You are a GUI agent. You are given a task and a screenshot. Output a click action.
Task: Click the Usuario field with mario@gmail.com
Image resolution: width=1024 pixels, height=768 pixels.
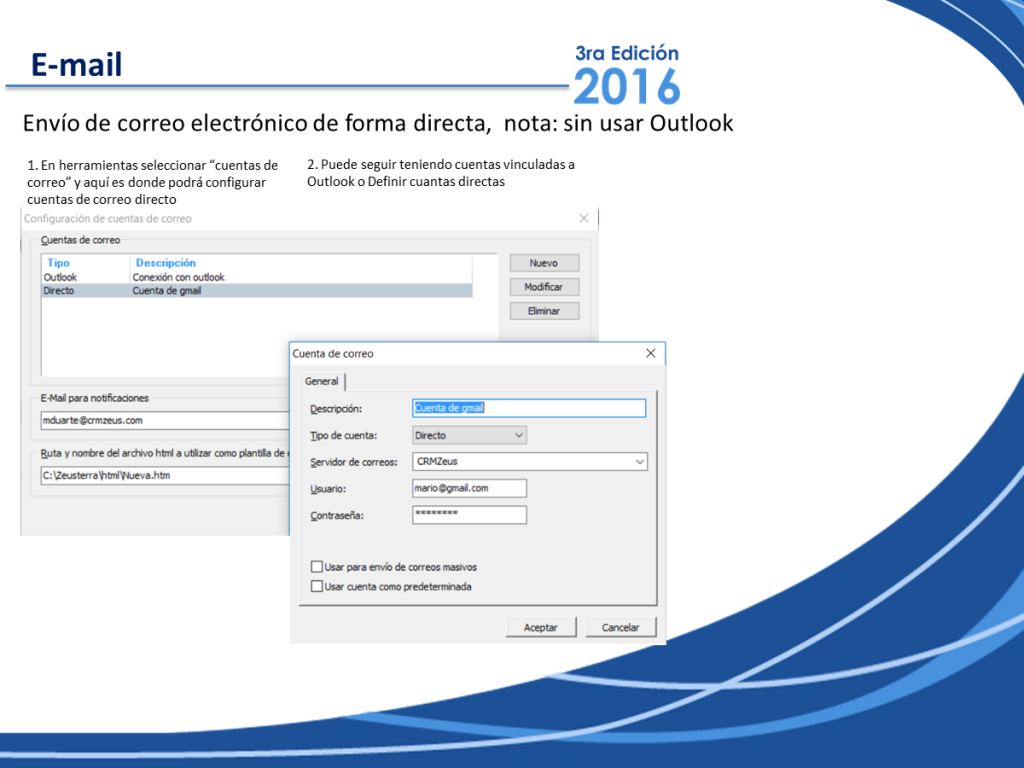tap(470, 488)
